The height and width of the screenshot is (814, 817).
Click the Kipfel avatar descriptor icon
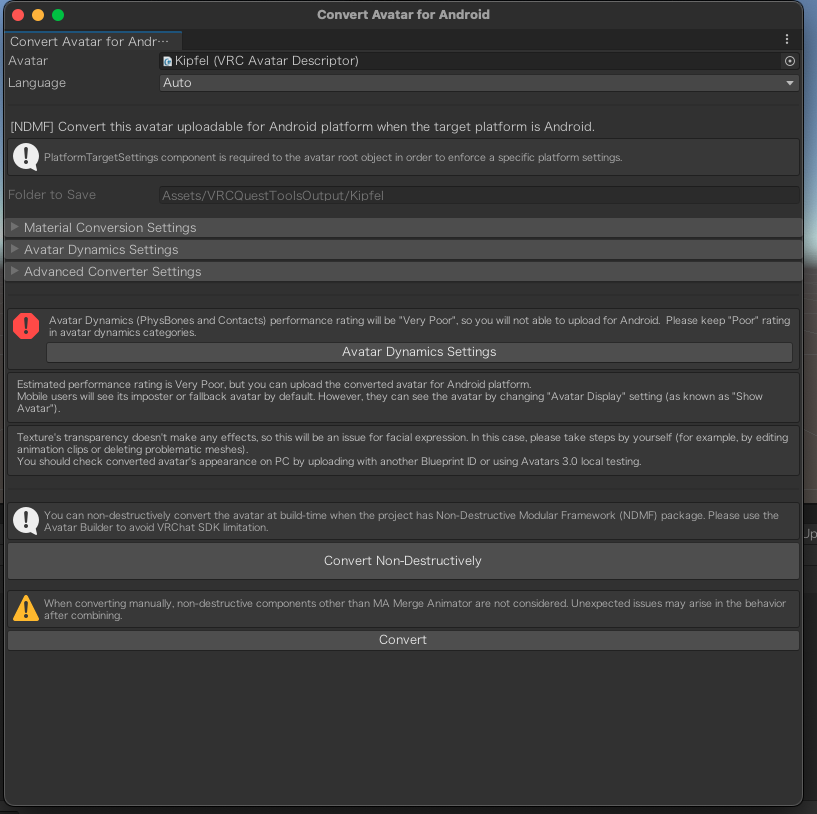167,61
